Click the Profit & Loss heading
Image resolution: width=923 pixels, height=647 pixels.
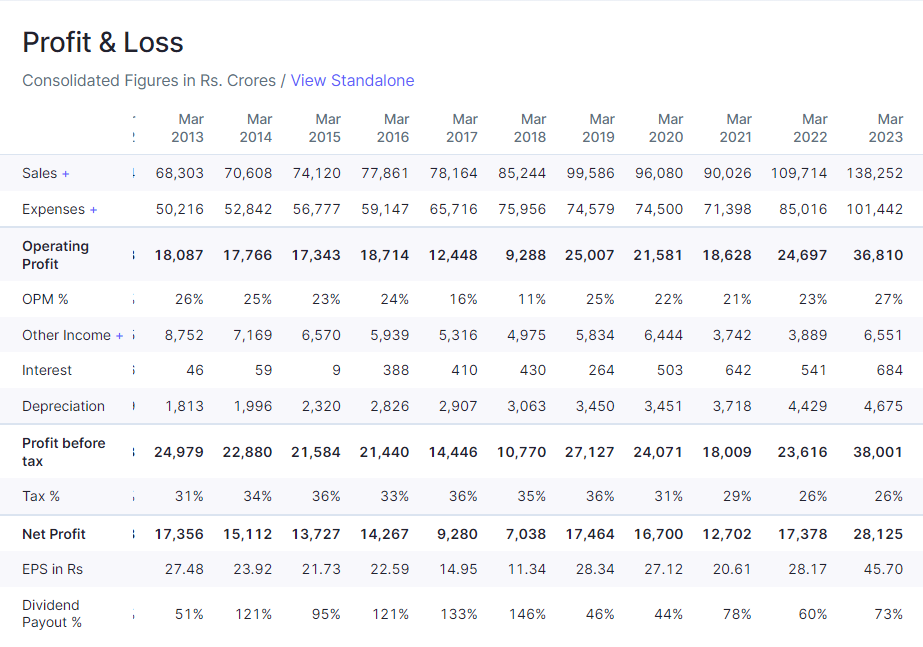(x=103, y=42)
